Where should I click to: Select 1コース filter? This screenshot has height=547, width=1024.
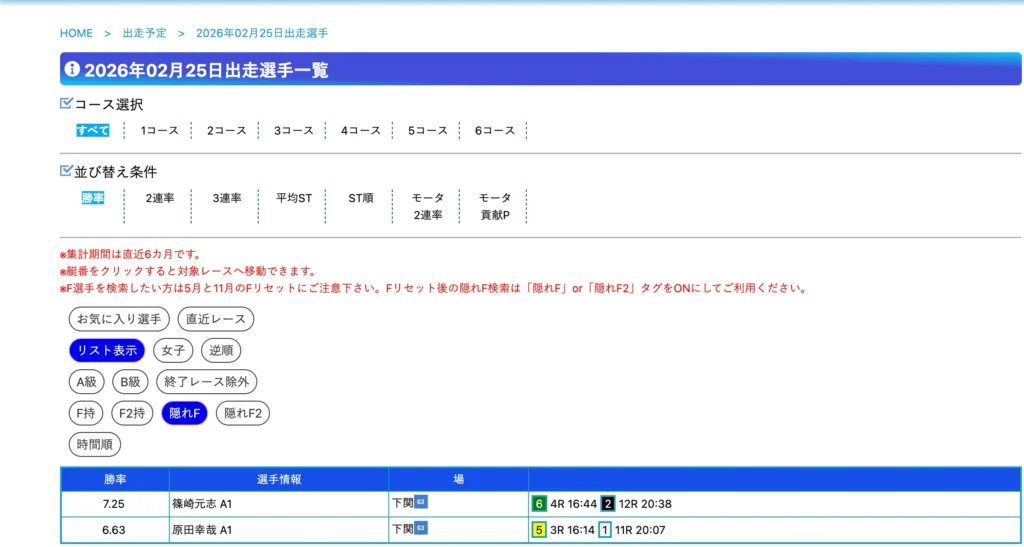[x=159, y=131]
